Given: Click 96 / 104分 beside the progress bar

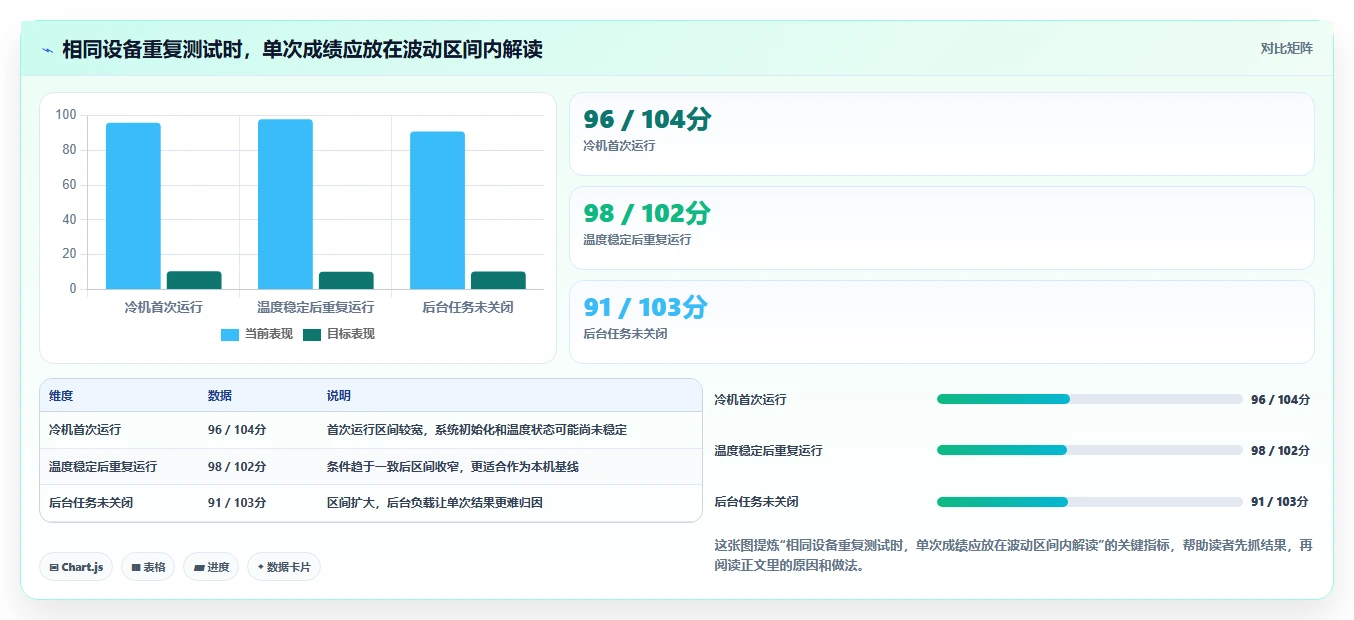Looking at the screenshot, I should tap(1280, 400).
